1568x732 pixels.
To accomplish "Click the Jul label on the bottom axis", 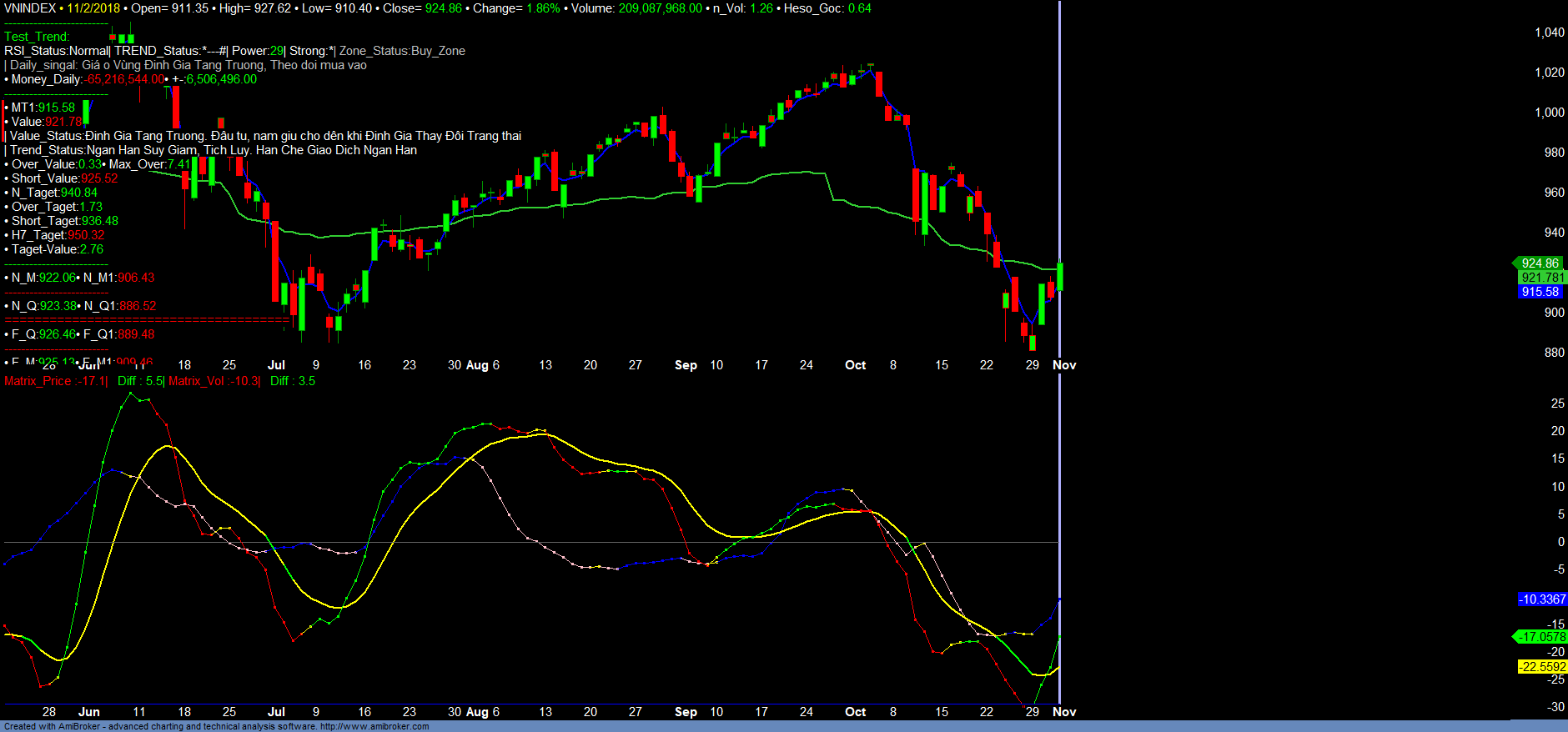I will [276, 712].
